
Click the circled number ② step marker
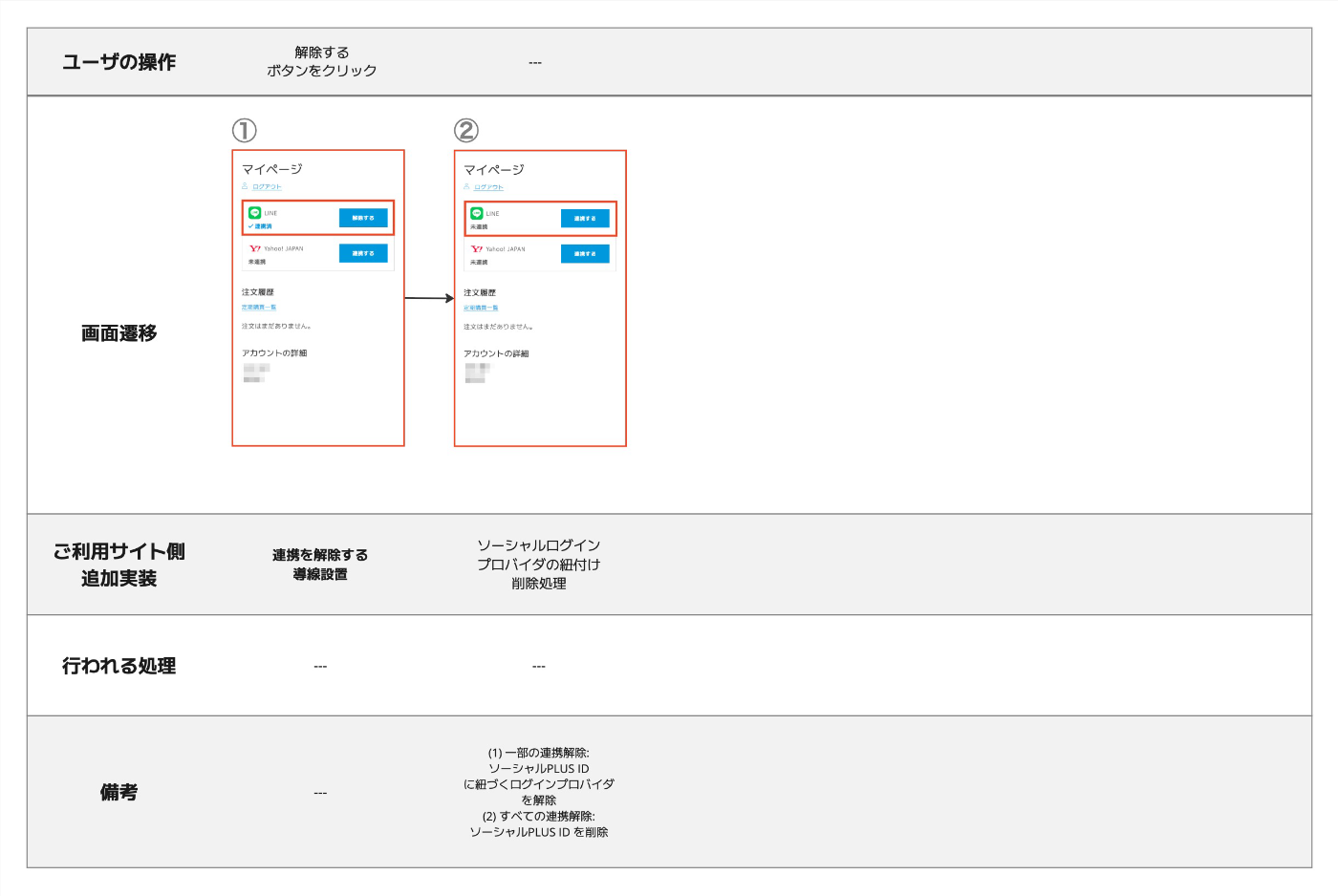(x=465, y=130)
